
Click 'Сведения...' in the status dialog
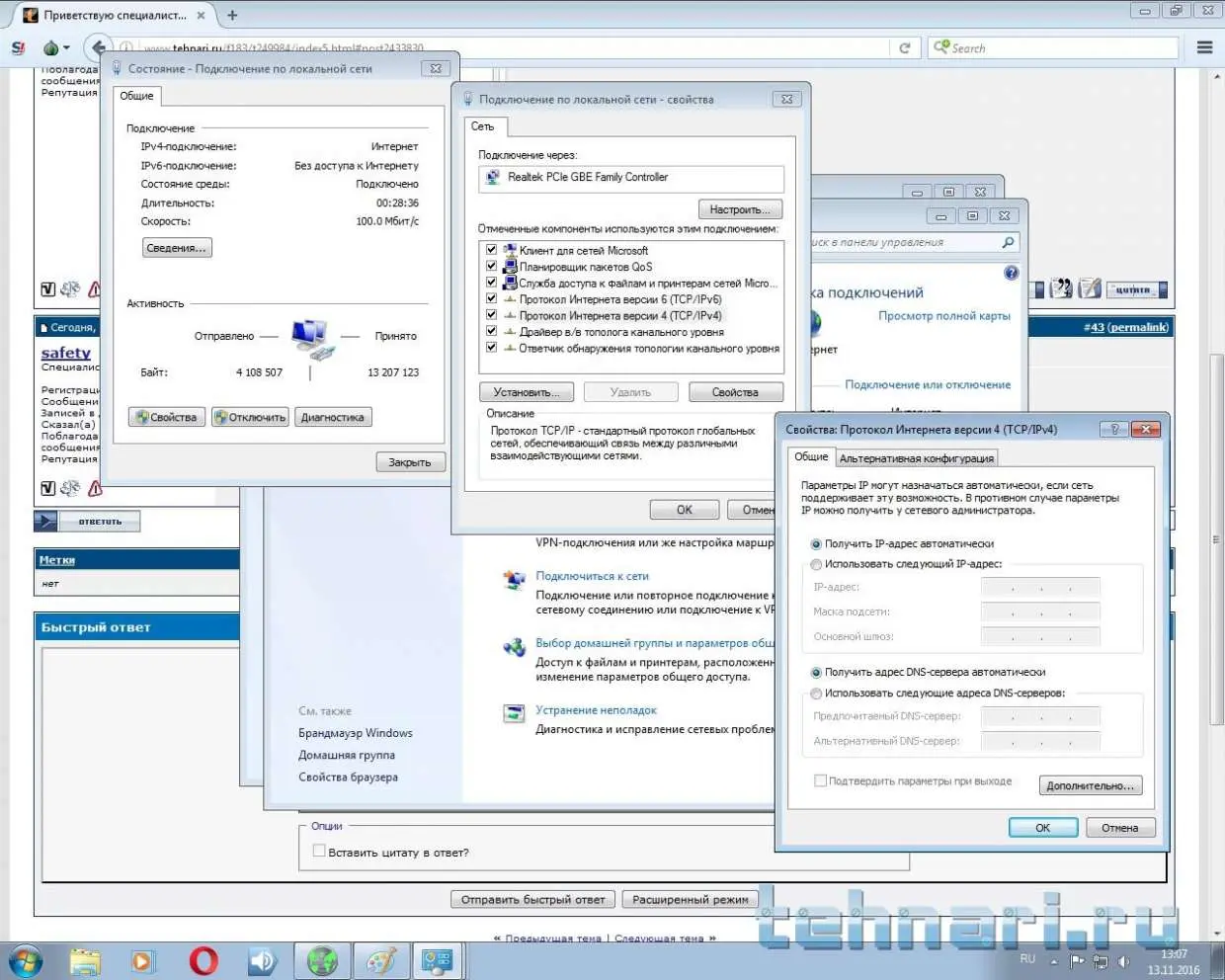coord(177,248)
